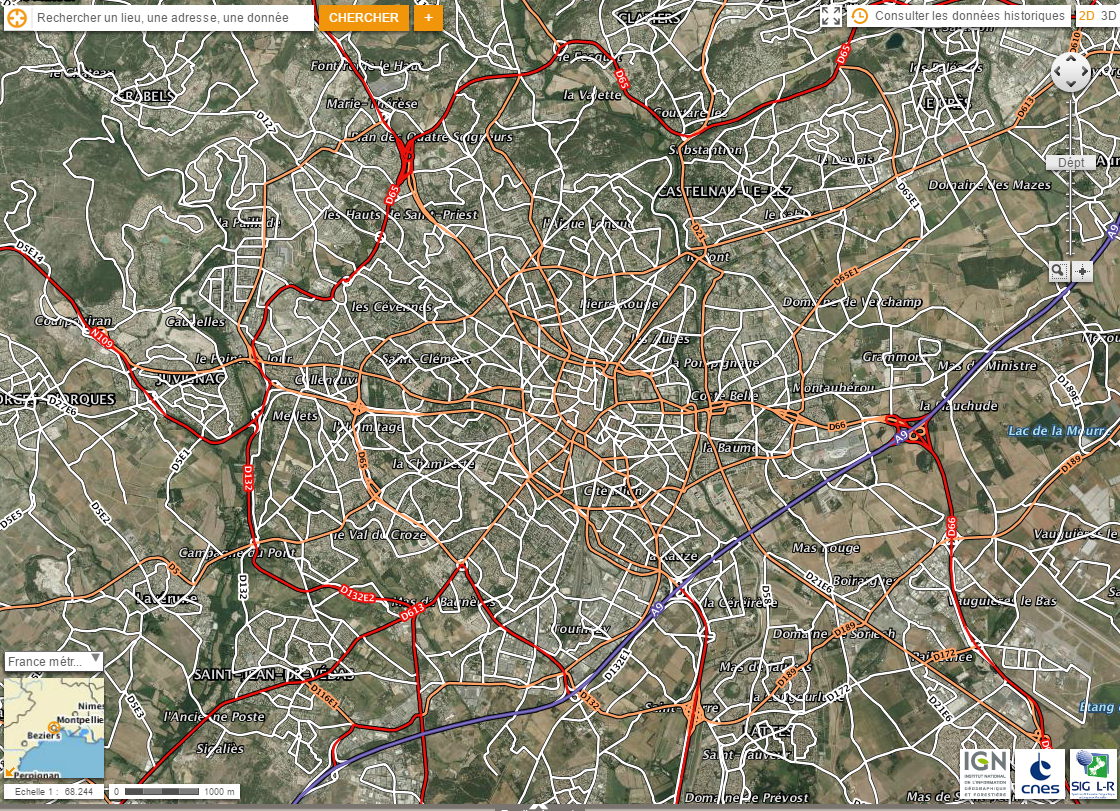Image resolution: width=1120 pixels, height=811 pixels.
Task: Click the 'Echelle 1 : 68.244' scale box
Action: [x=54, y=792]
